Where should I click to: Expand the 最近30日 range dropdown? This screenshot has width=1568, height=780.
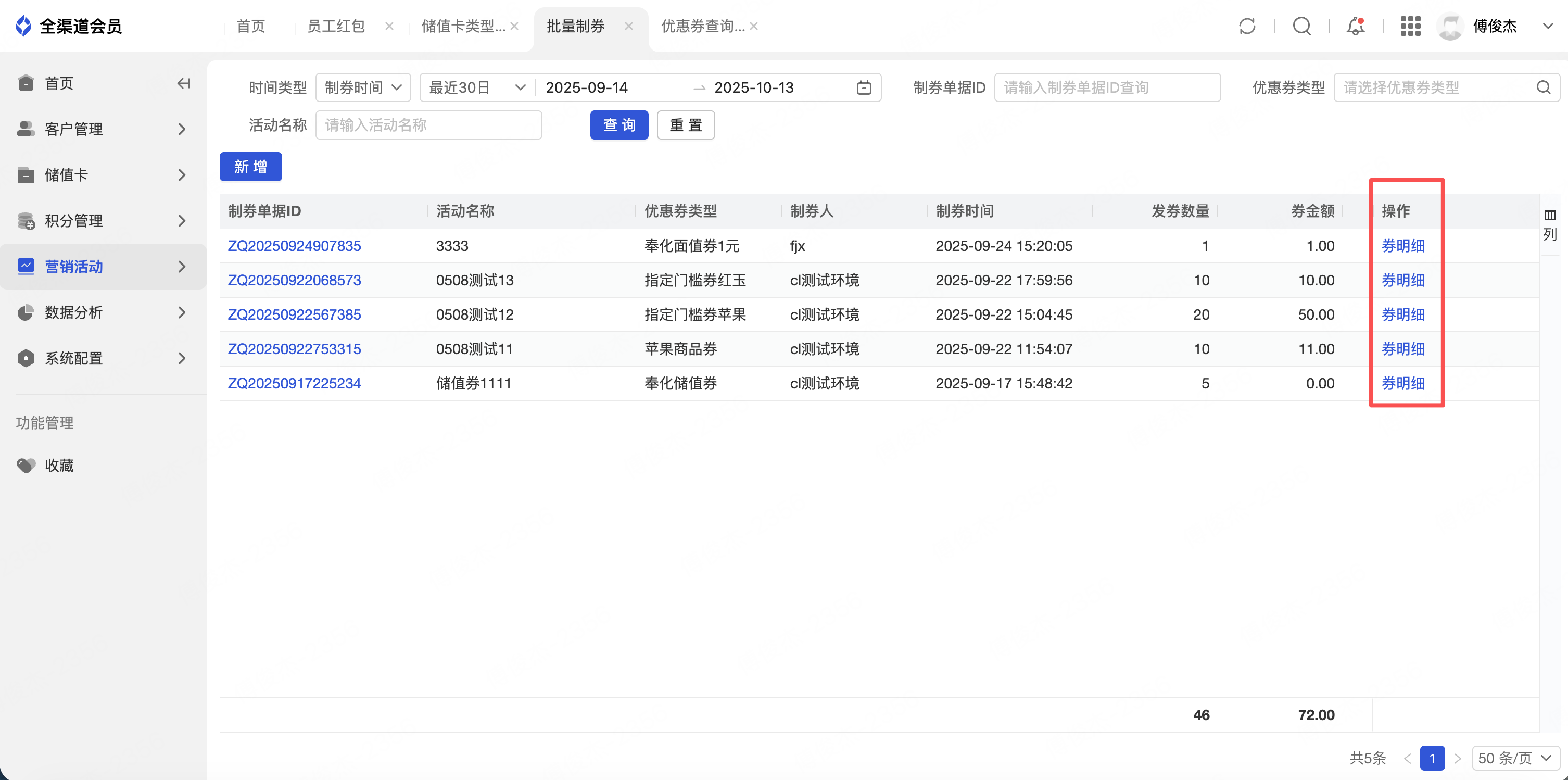pos(476,87)
